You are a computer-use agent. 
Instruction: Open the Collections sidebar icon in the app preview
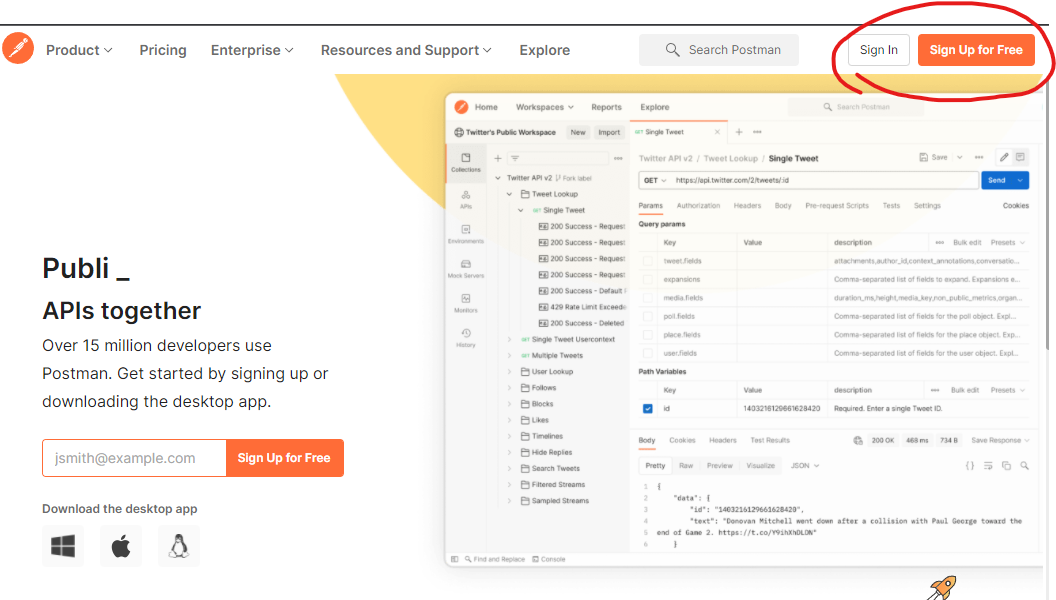pyautogui.click(x=465, y=162)
